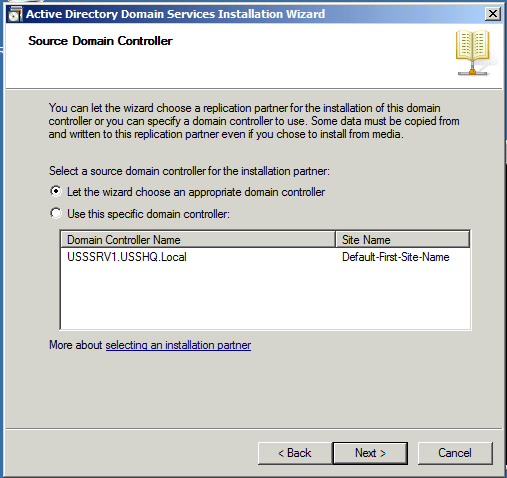The height and width of the screenshot is (478, 507).
Task: Cancel the installation wizard
Action: [455, 453]
